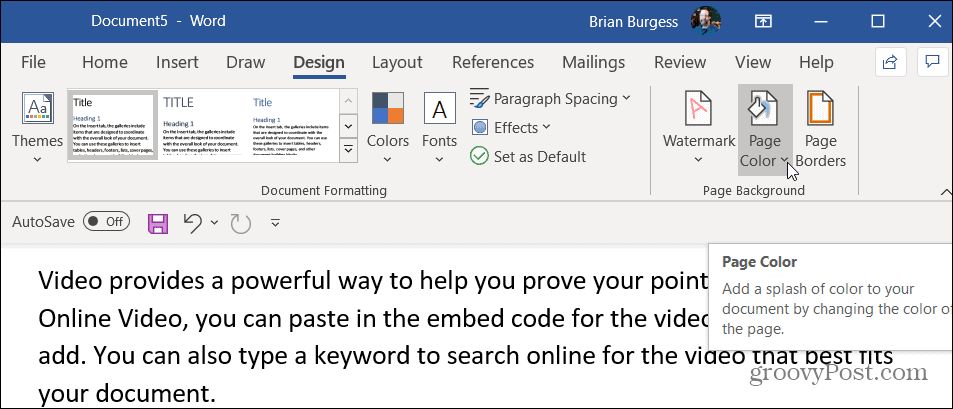Click the document text 'your document.'
This screenshot has width=953, height=409.
coord(127,394)
